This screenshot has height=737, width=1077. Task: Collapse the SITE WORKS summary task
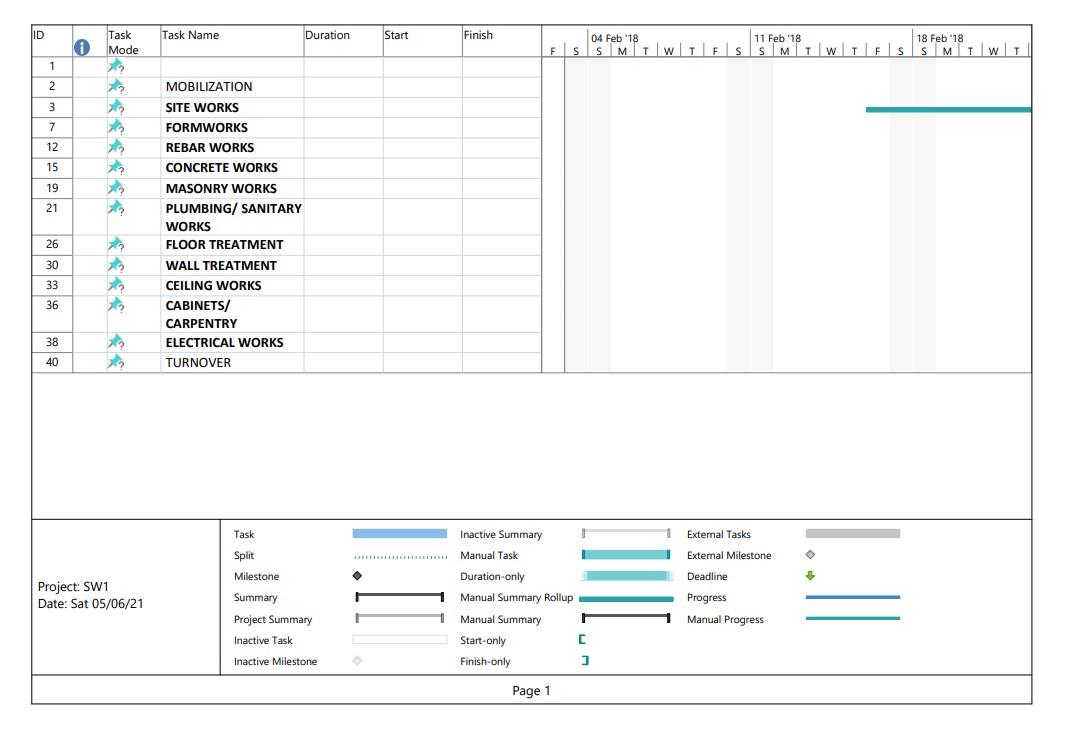pyautogui.click(x=203, y=106)
